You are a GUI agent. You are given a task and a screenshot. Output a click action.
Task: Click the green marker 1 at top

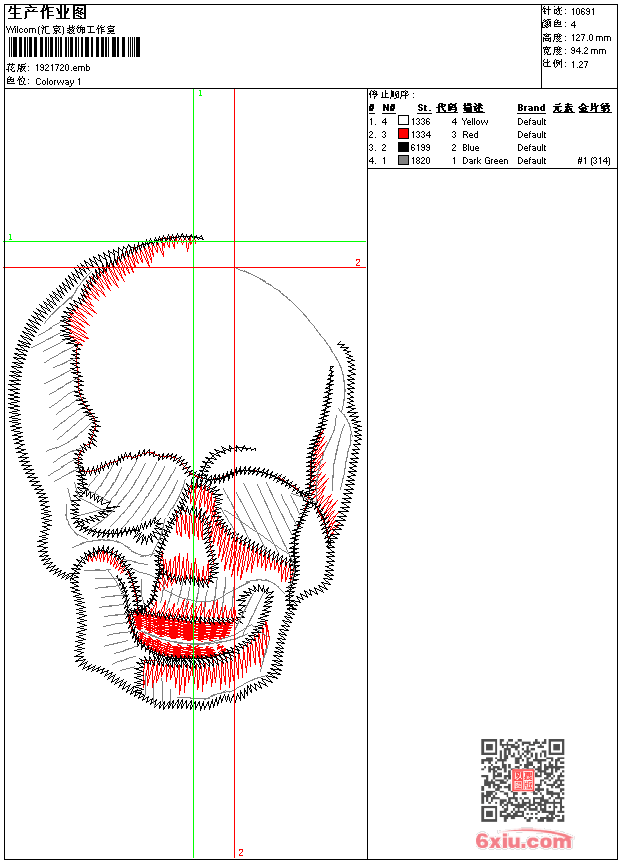(x=200, y=93)
